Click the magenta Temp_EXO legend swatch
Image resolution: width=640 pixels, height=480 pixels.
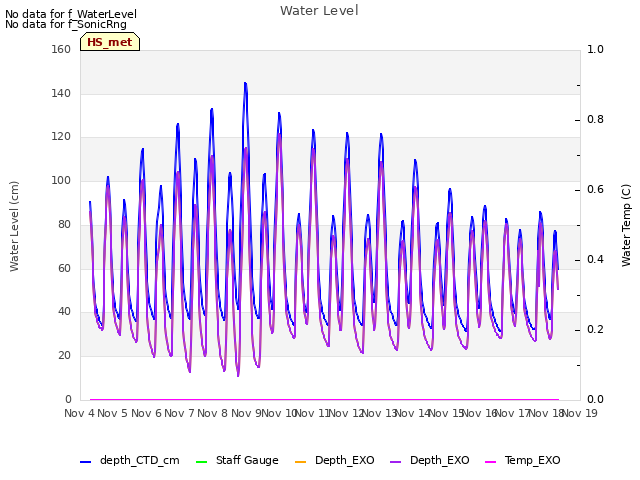[490, 462]
